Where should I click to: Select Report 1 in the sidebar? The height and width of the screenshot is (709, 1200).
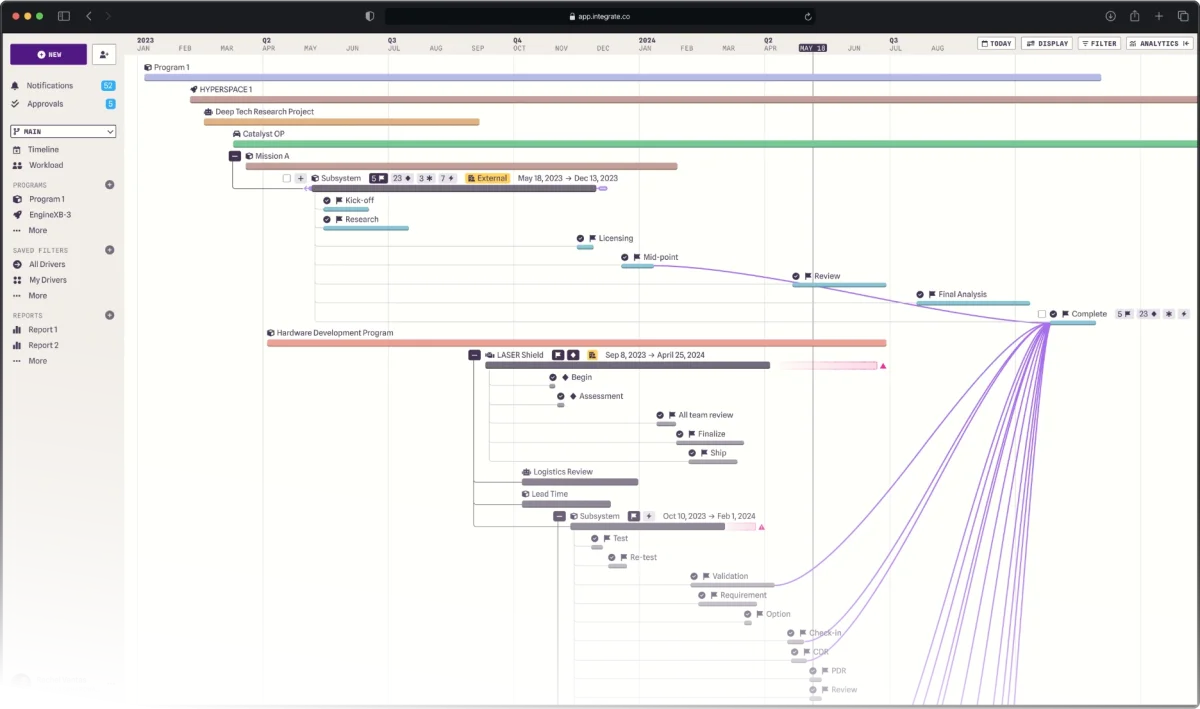[x=42, y=329]
